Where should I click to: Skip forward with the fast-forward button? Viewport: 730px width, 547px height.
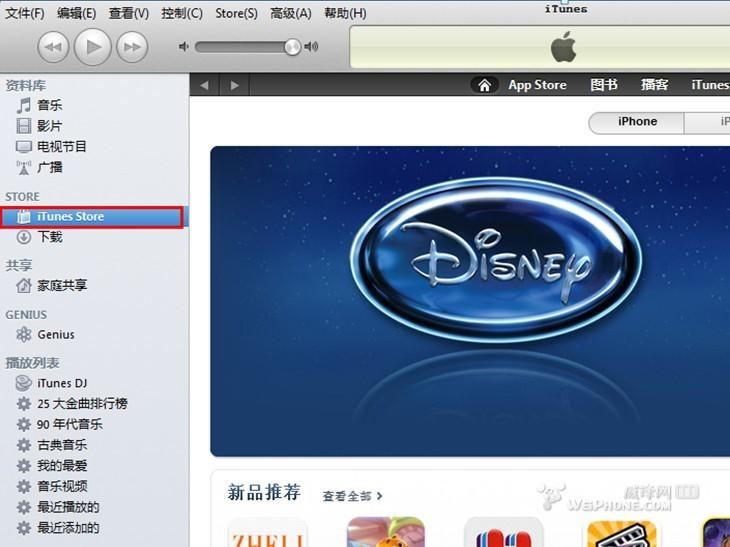132,47
